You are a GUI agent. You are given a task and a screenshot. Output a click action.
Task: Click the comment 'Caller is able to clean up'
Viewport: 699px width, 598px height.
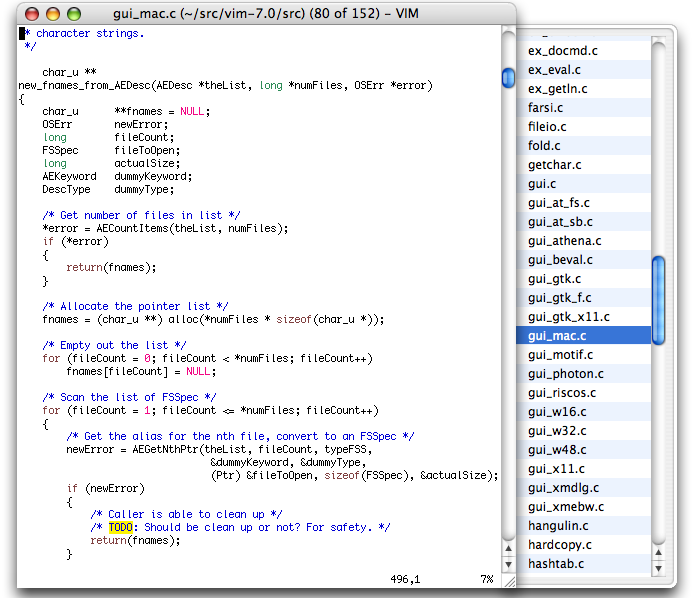[x=186, y=514]
